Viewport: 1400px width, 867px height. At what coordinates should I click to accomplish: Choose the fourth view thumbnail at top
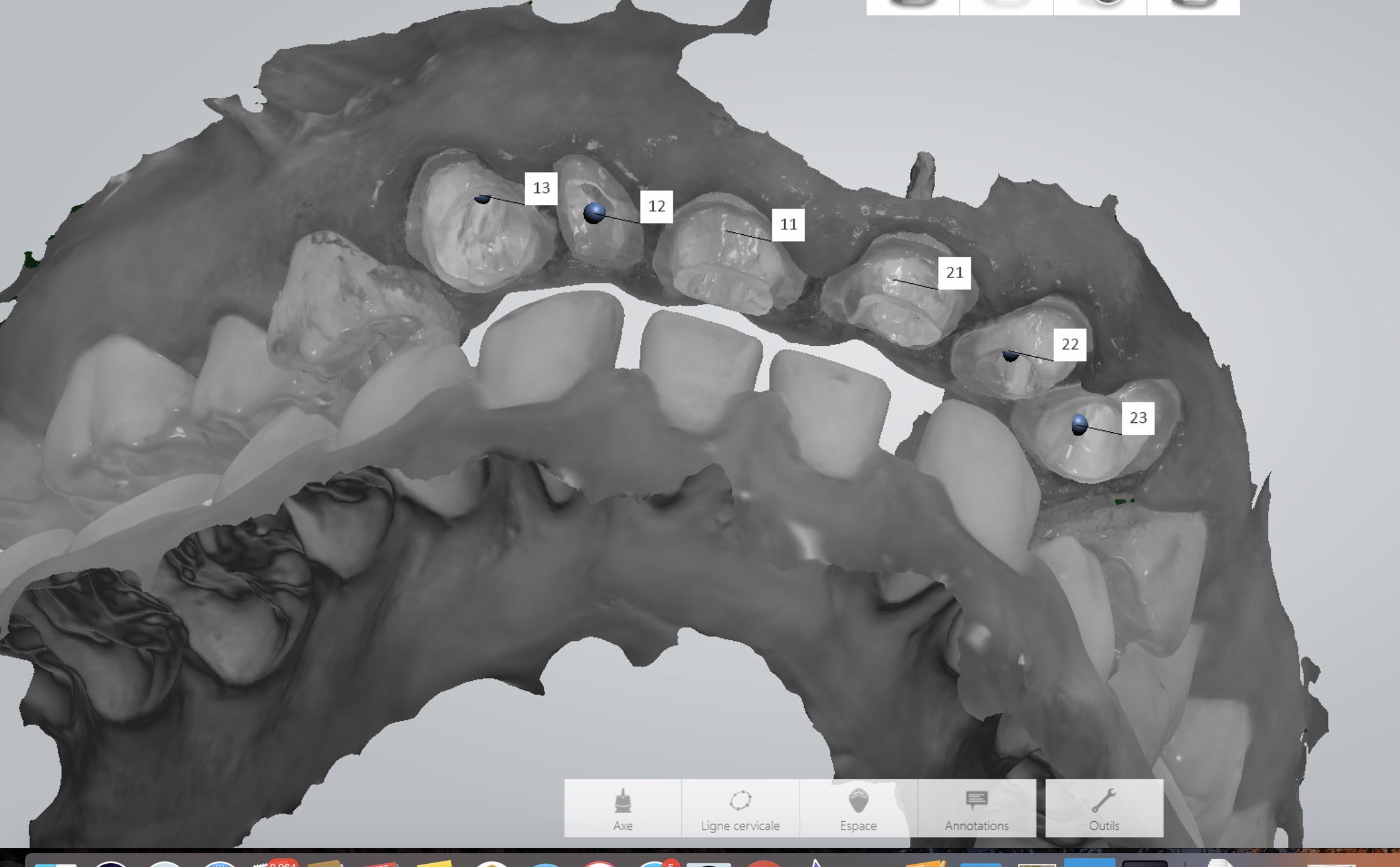coord(1193,5)
